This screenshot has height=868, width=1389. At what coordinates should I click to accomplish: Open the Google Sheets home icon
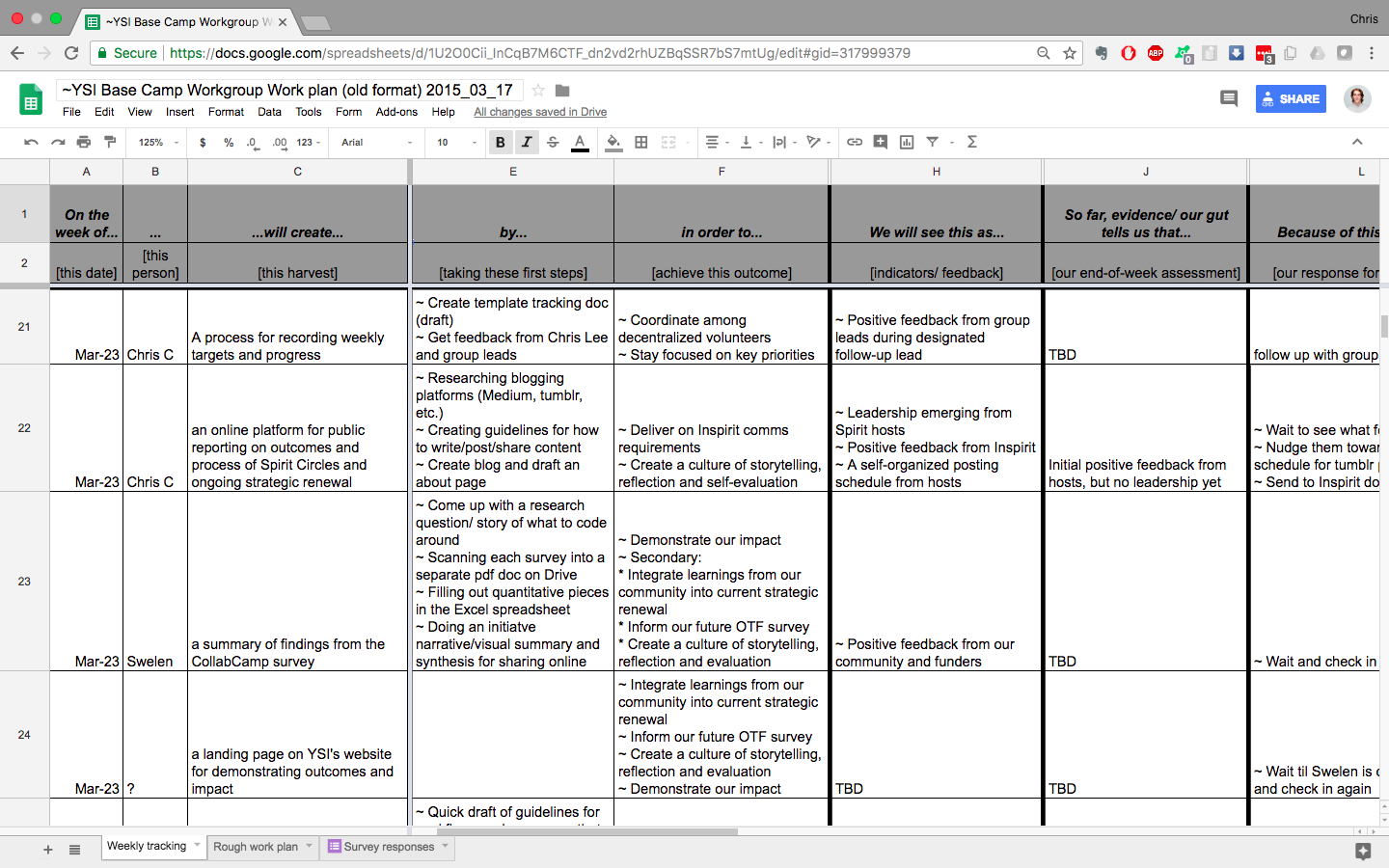(x=31, y=99)
